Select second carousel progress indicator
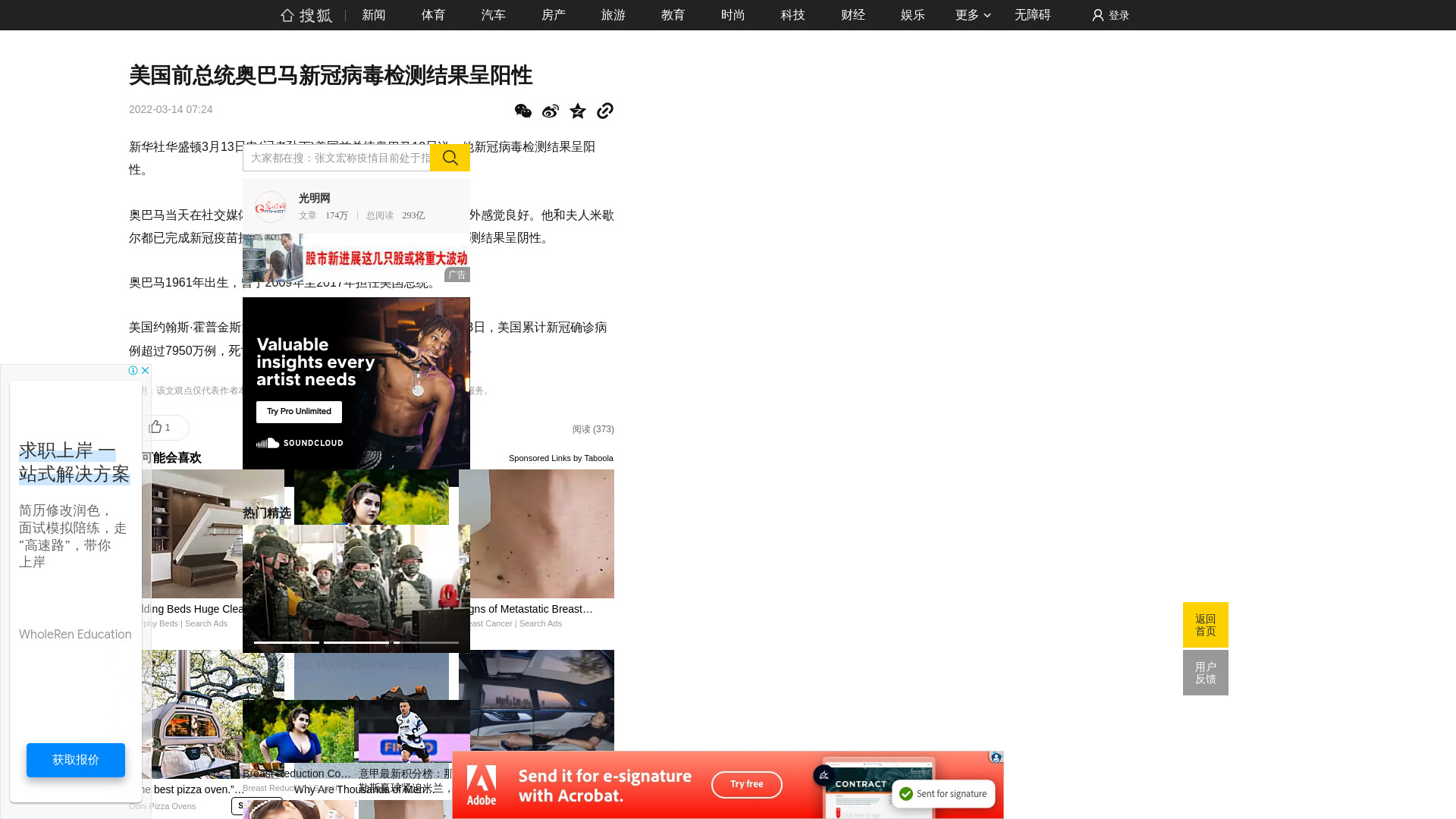Screen dimensions: 1456x819 [x=356, y=642]
